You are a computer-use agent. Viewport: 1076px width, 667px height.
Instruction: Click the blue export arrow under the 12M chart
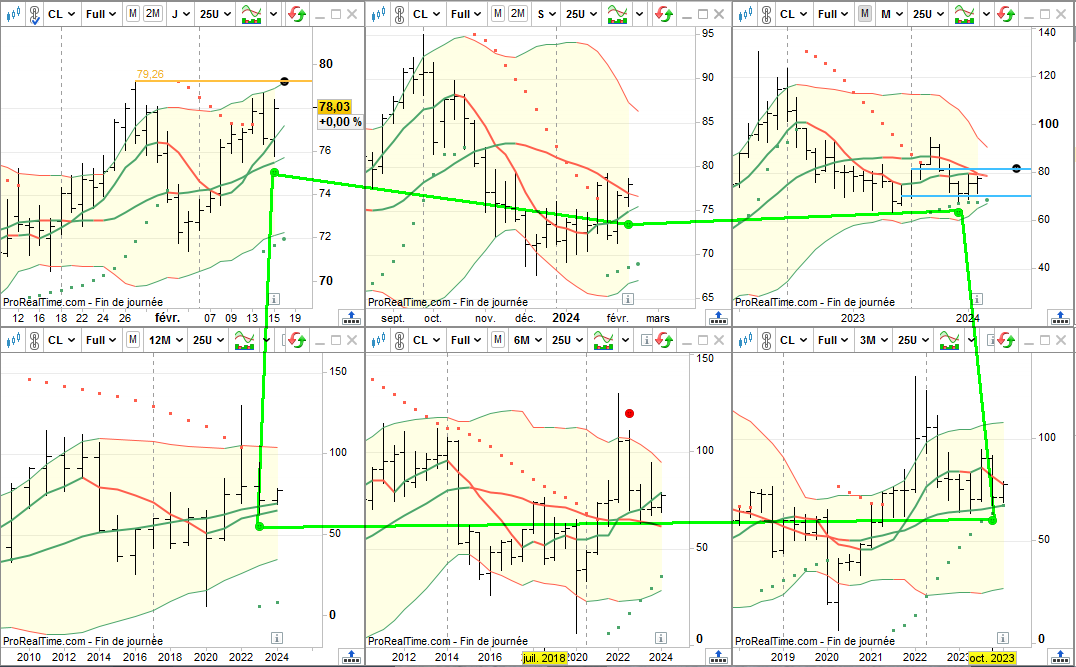tap(351, 657)
